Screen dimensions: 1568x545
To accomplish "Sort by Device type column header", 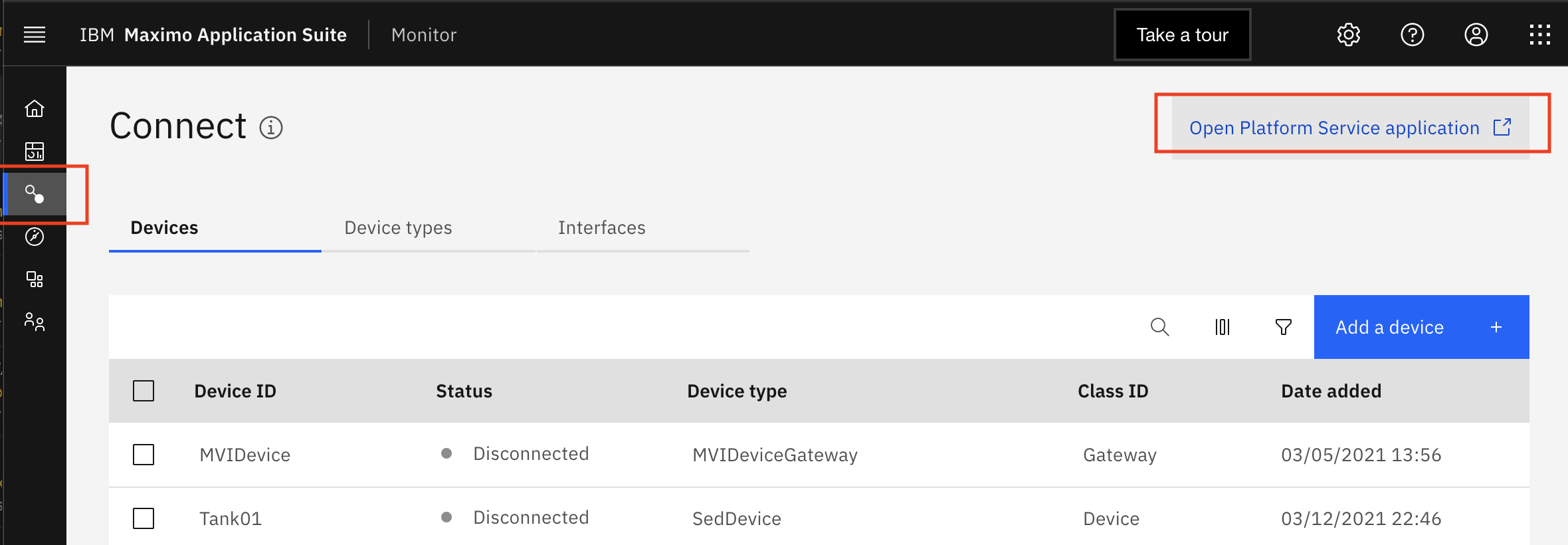I will (x=737, y=391).
